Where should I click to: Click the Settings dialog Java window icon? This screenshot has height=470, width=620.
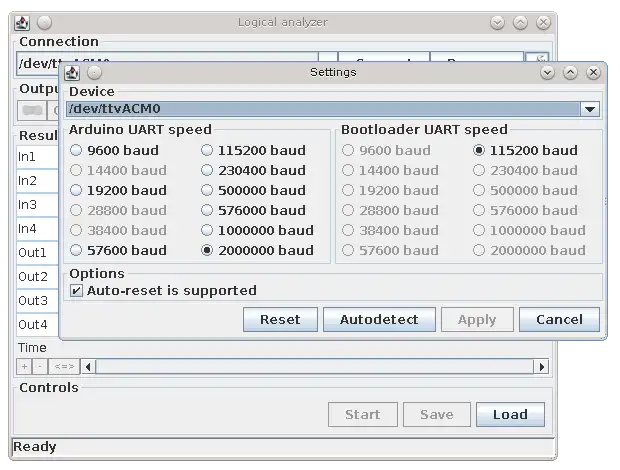[72, 73]
